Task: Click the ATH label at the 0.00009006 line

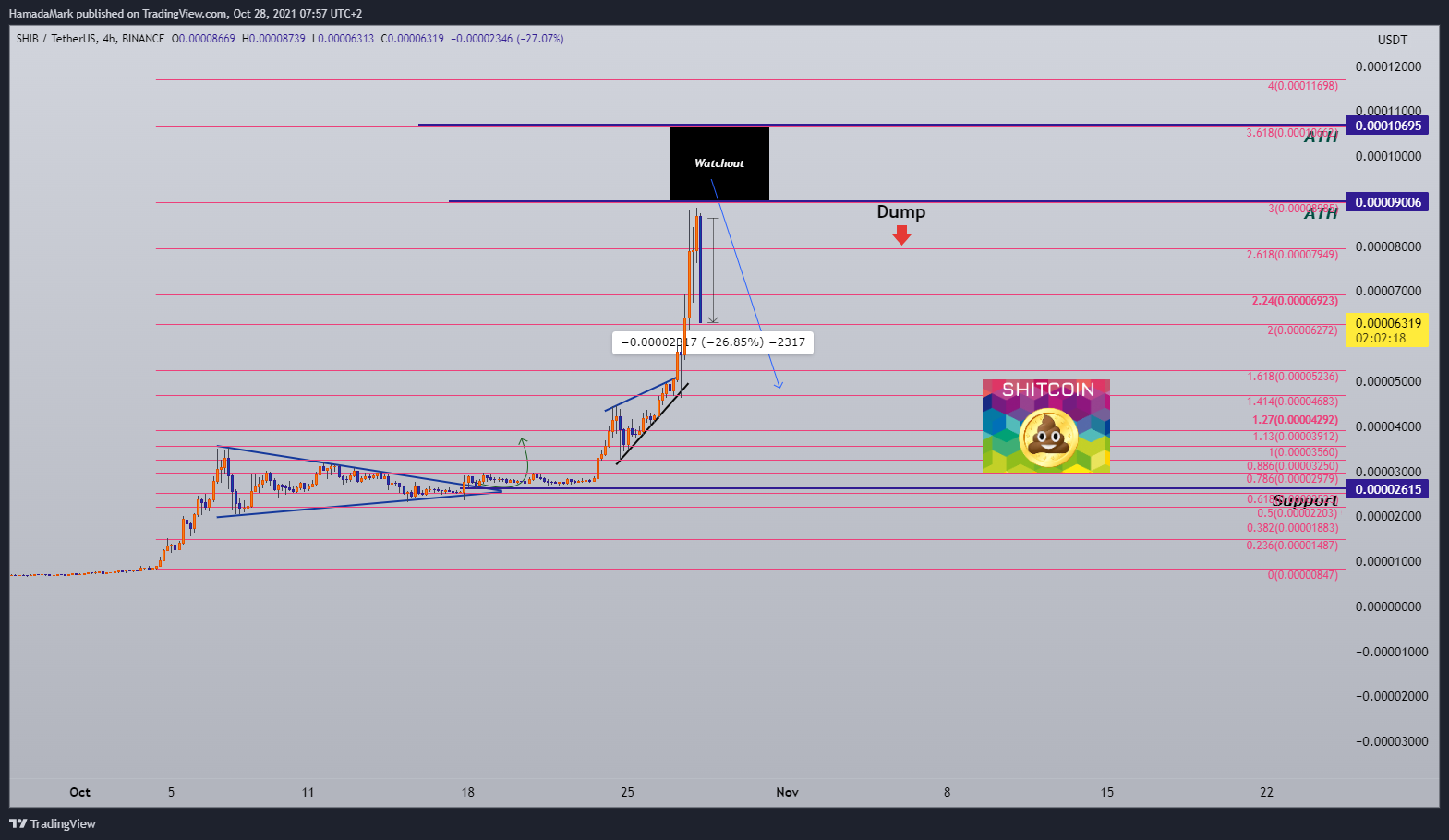Action: point(1322,213)
